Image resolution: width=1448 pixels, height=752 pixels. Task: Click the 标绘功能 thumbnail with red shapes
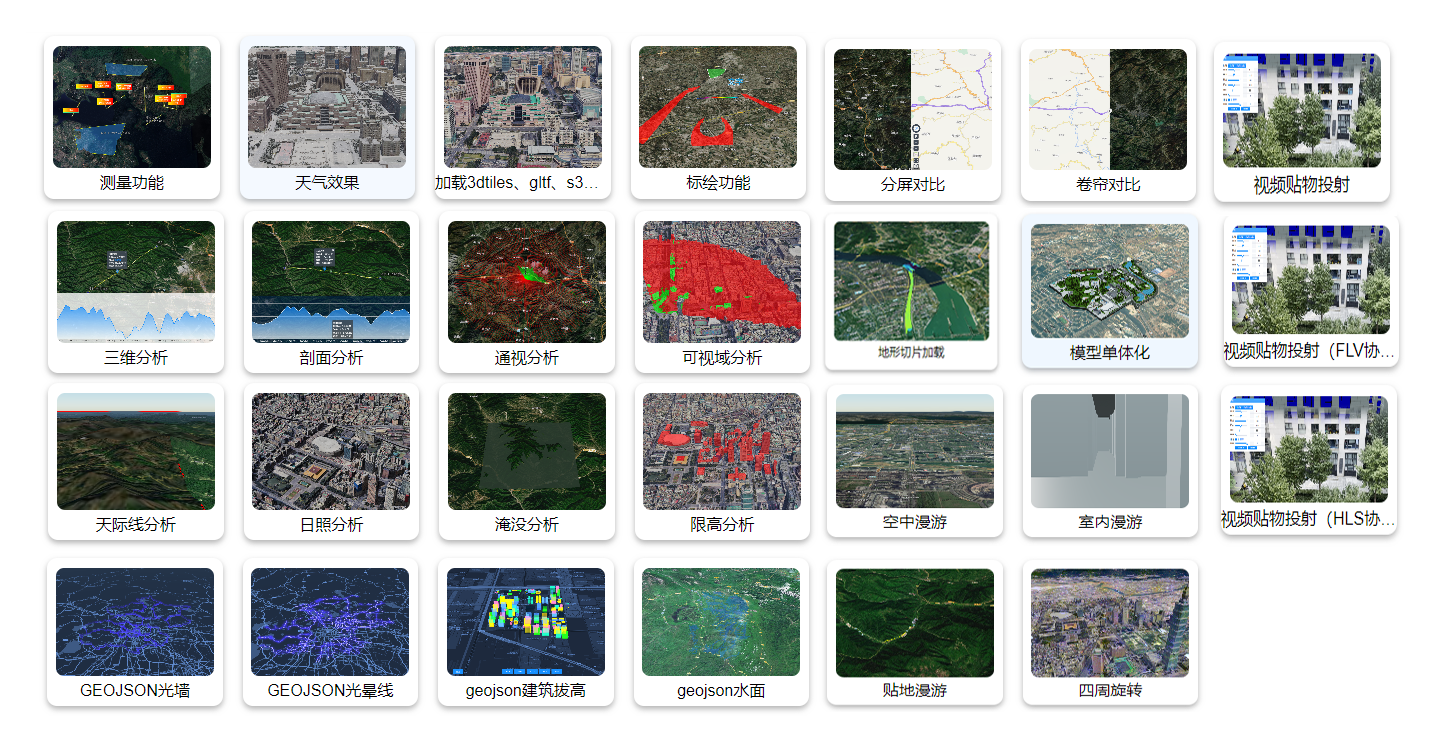pos(718,108)
